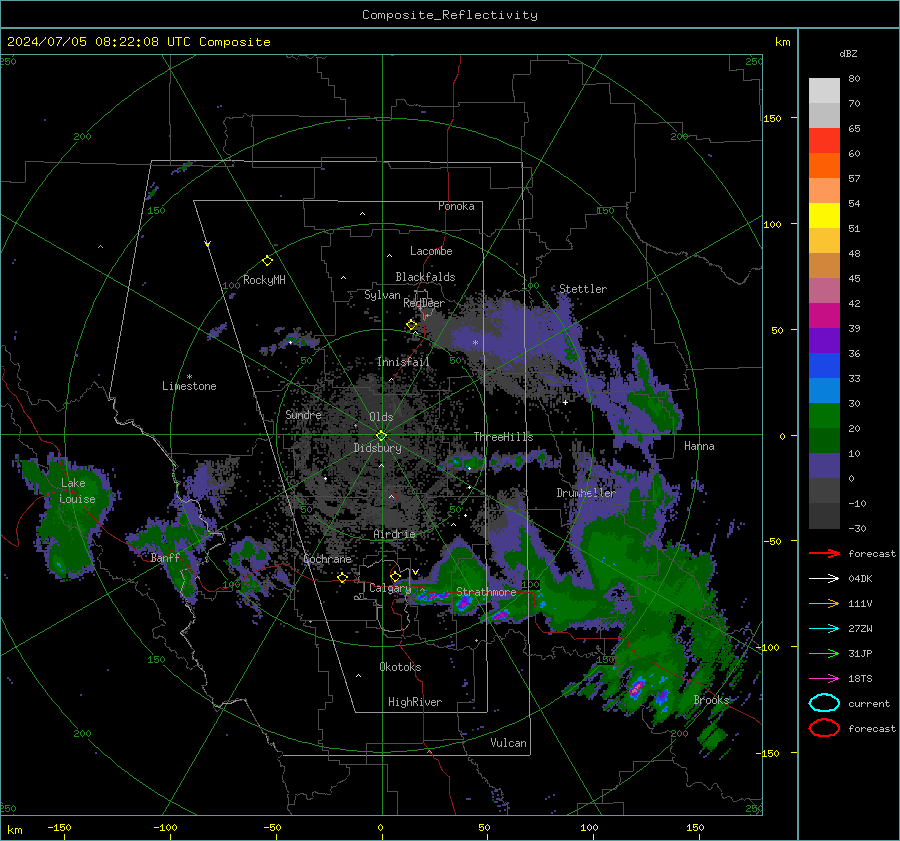Click the cyan current ellipse icon
900x841 pixels.
click(824, 703)
